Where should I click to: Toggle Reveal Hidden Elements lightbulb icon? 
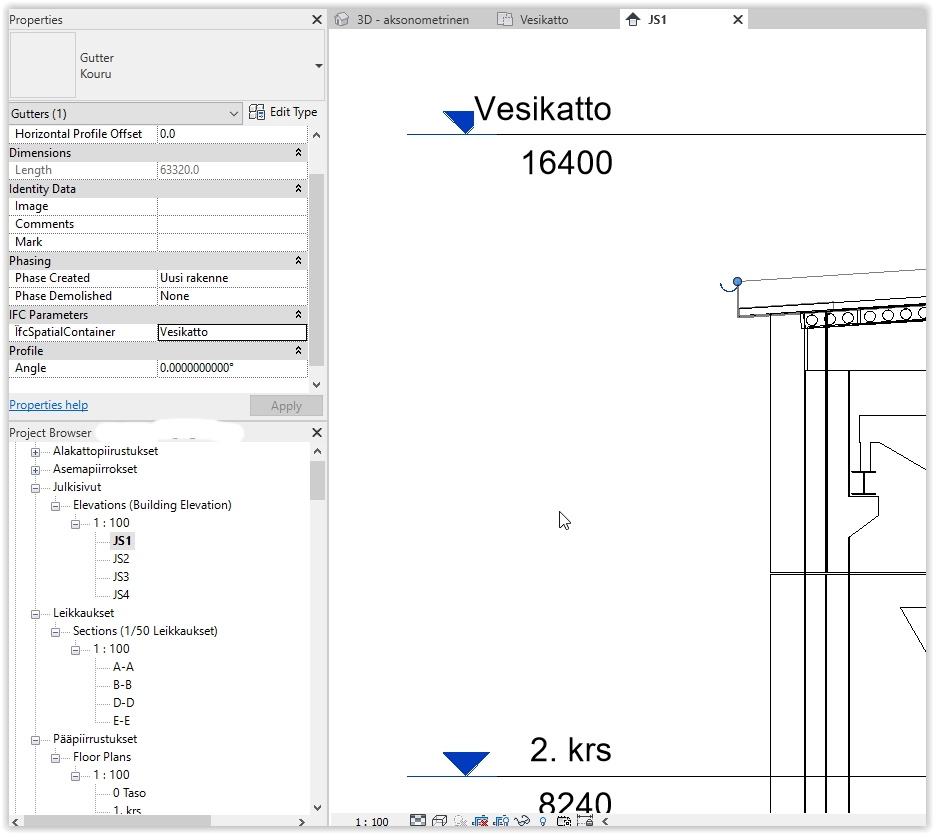(543, 821)
